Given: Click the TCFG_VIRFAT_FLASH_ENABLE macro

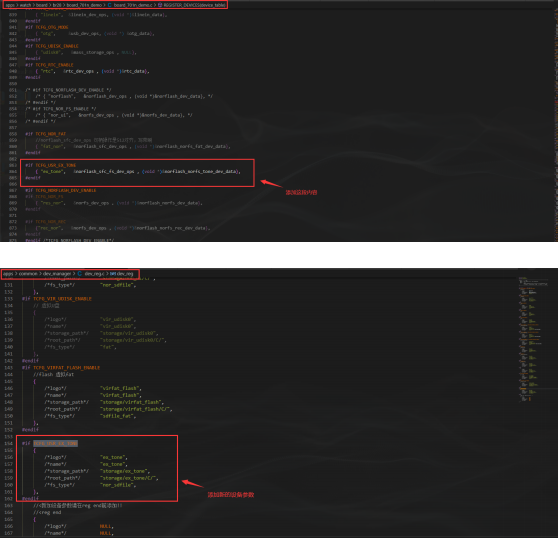Looking at the screenshot, I should [67, 368].
